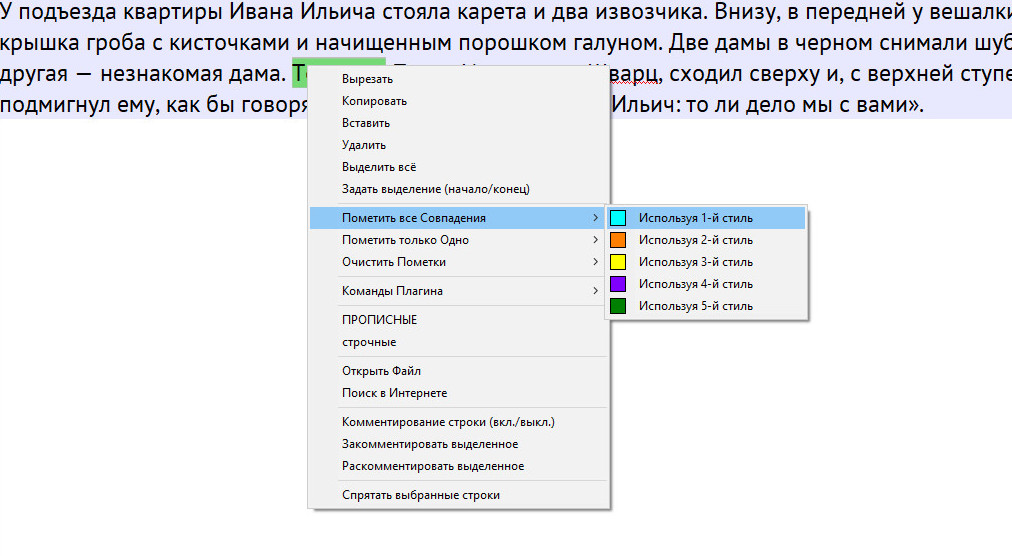Convert selection with ПРОПИСНЫЕ entry
This screenshot has width=1012, height=556.
pos(458,320)
